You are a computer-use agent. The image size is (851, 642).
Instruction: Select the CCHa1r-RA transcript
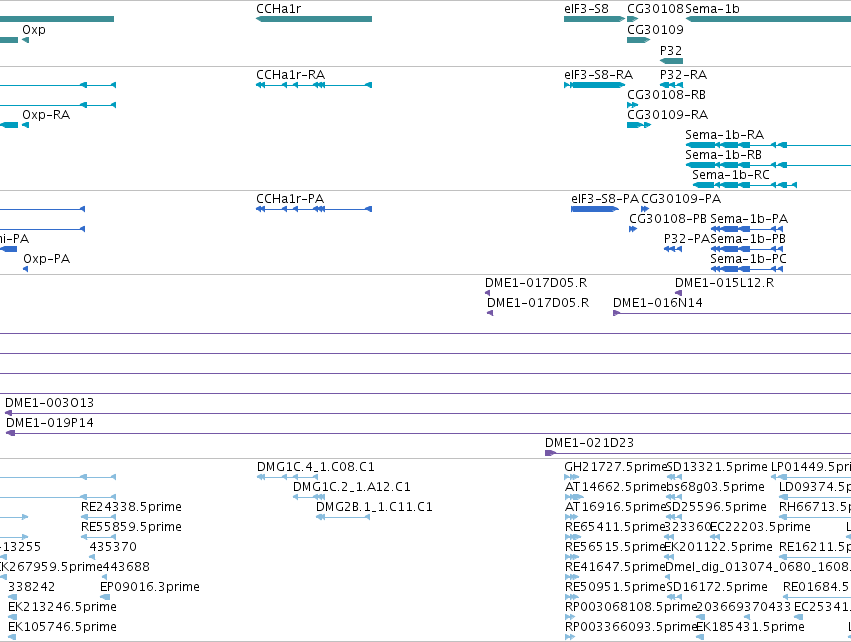click(x=314, y=85)
